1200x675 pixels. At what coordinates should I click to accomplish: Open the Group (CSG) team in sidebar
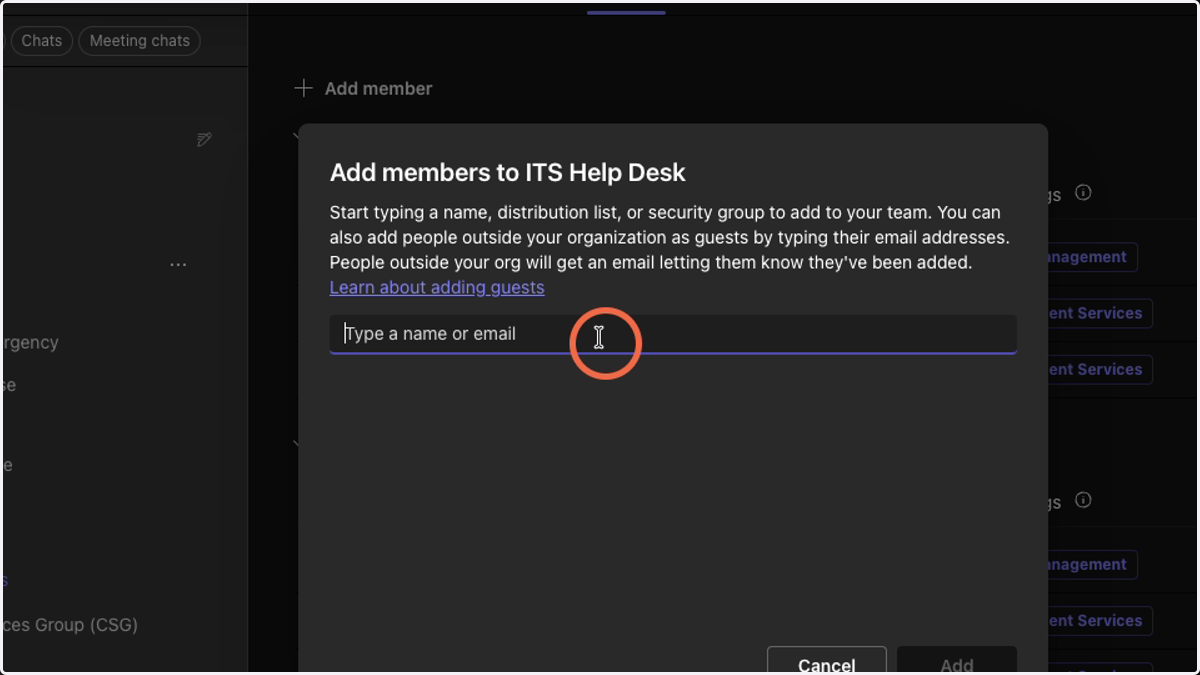coord(70,625)
